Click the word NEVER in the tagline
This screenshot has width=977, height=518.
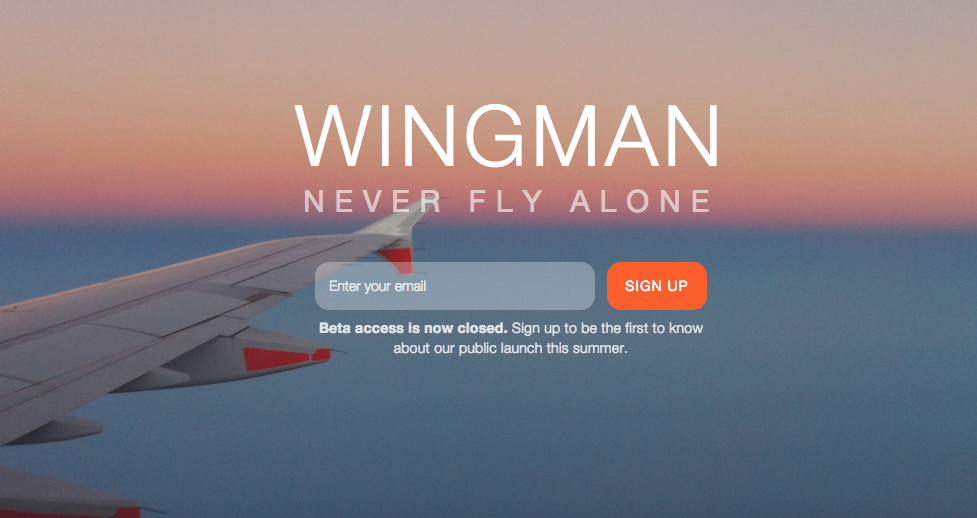373,201
